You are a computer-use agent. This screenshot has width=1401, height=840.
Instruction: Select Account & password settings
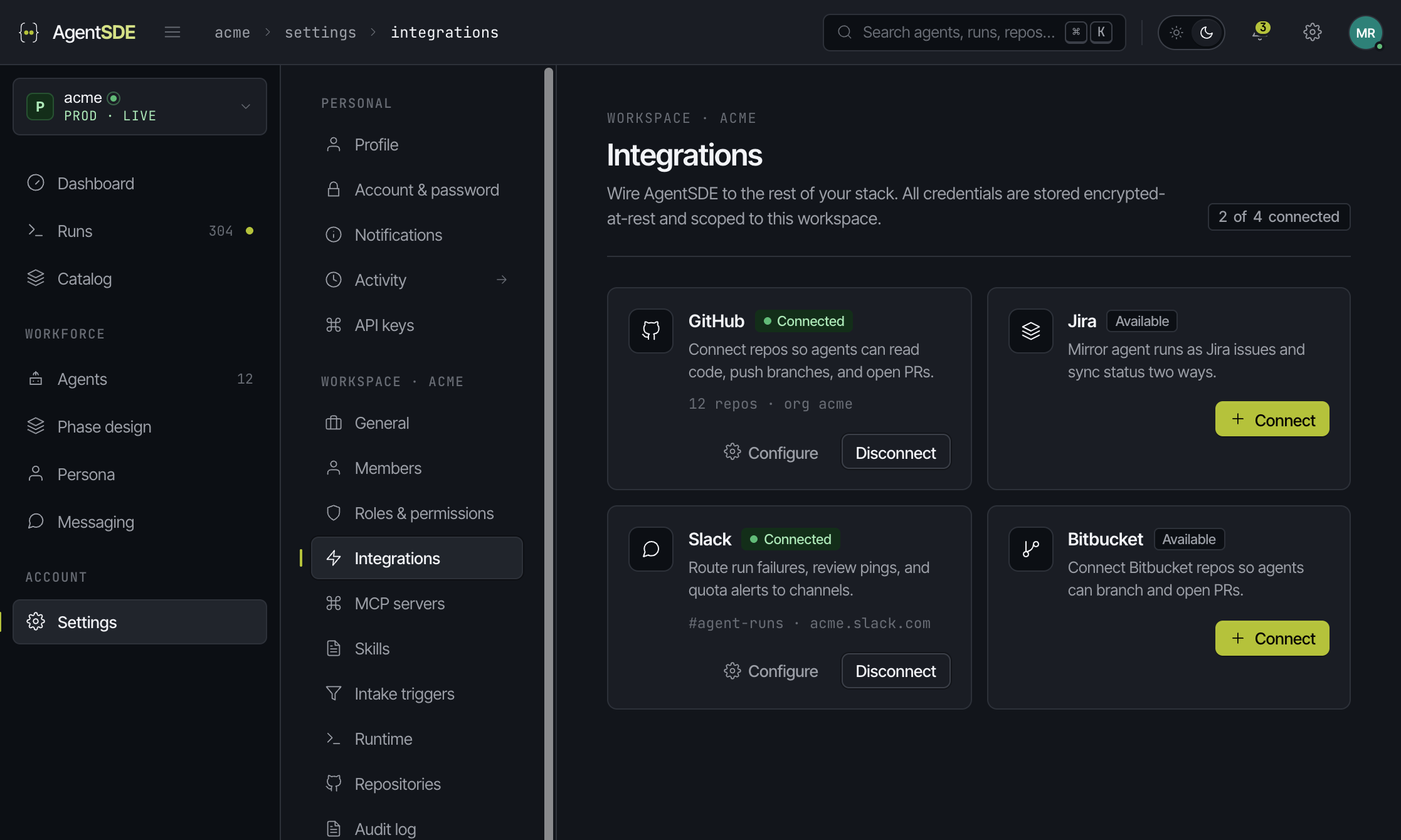[417, 190]
